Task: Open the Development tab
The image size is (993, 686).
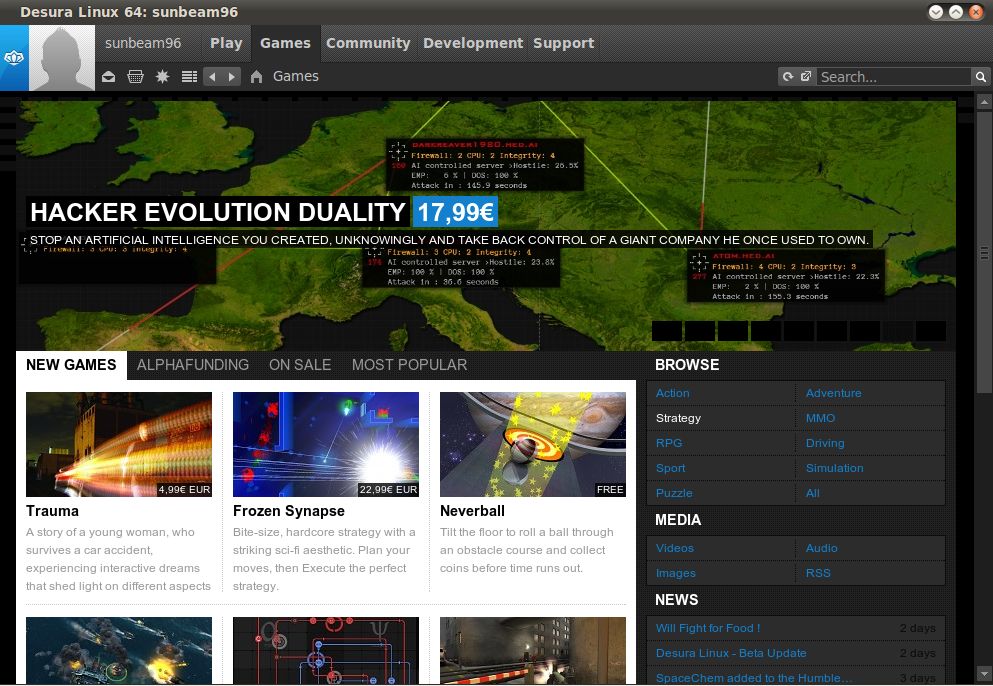Action: point(473,43)
